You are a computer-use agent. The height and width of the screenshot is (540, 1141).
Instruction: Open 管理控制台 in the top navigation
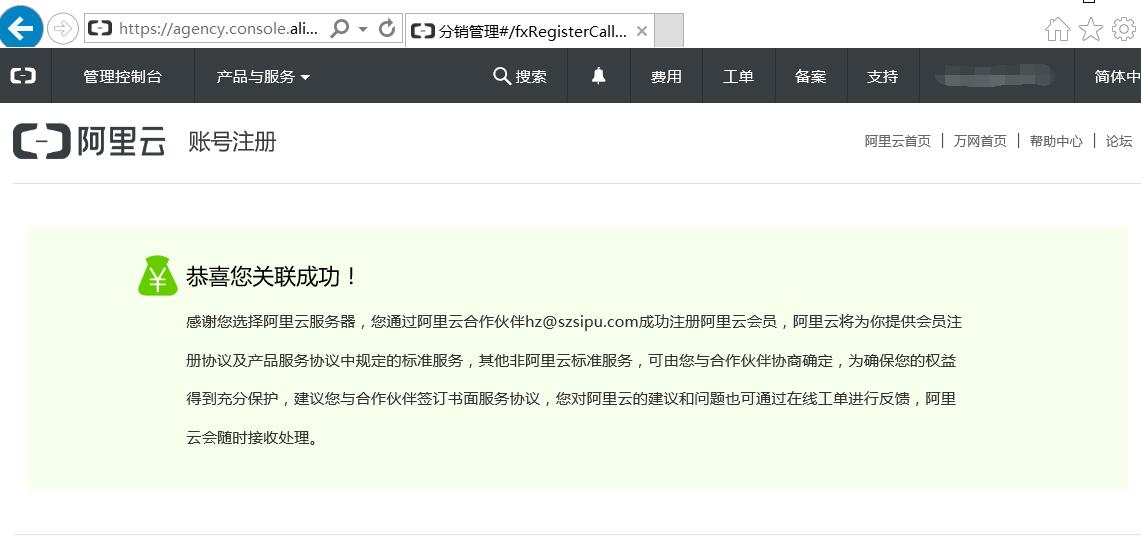pos(122,76)
